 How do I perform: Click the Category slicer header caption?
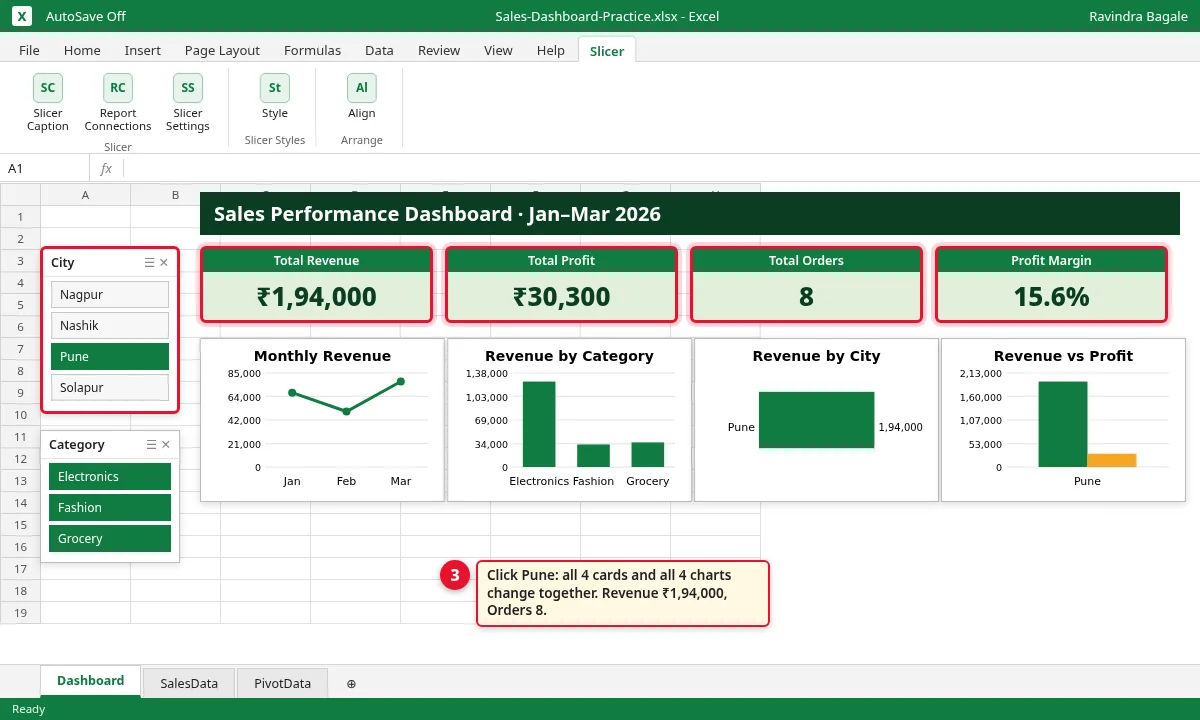click(77, 444)
